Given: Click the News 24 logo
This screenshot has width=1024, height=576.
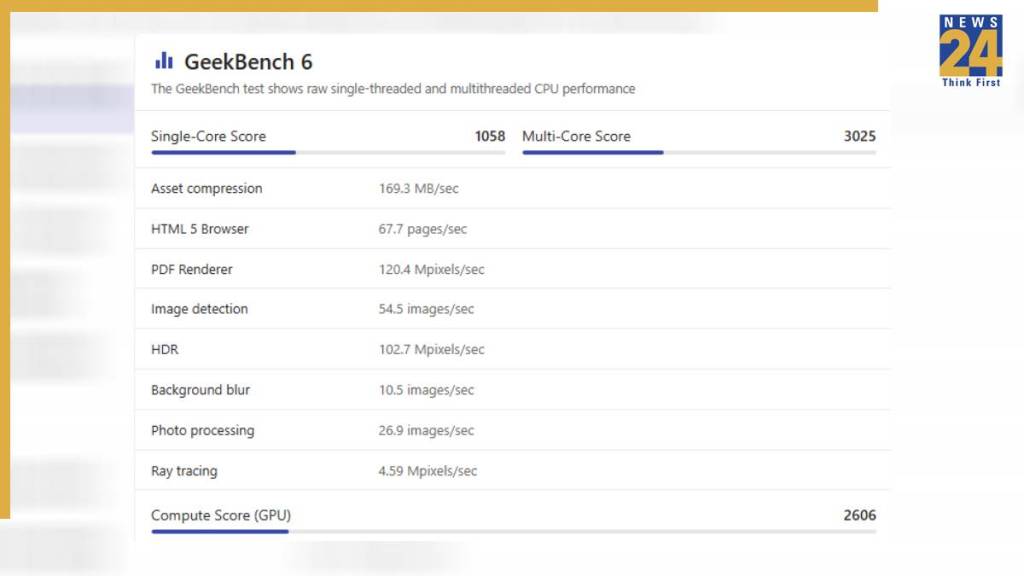Looking at the screenshot, I should click(x=970, y=50).
